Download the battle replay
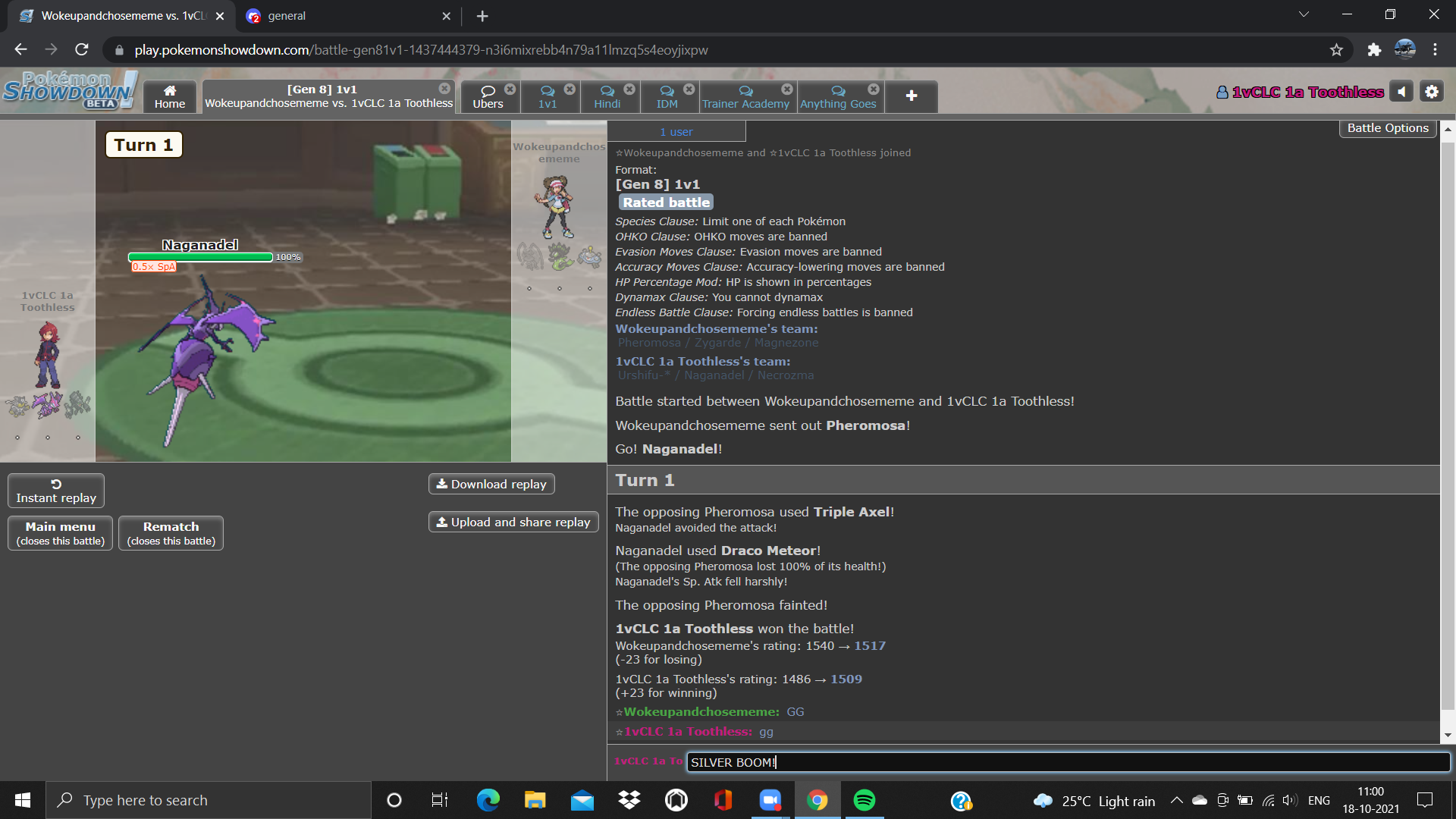Viewport: 1456px width, 819px height. click(x=491, y=484)
